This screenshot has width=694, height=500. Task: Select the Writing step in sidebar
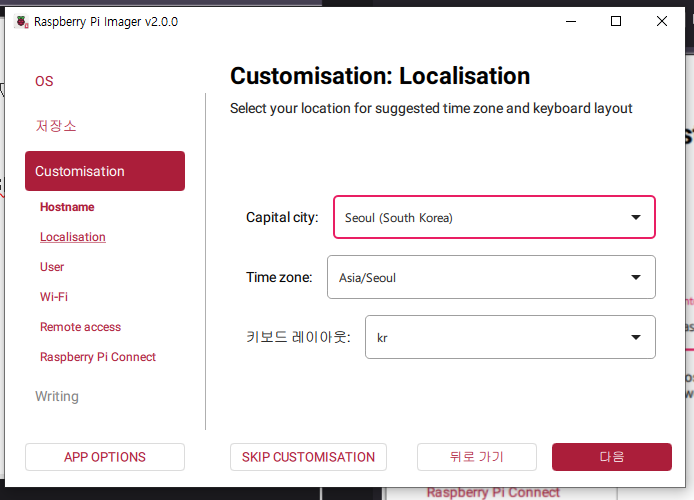click(57, 396)
